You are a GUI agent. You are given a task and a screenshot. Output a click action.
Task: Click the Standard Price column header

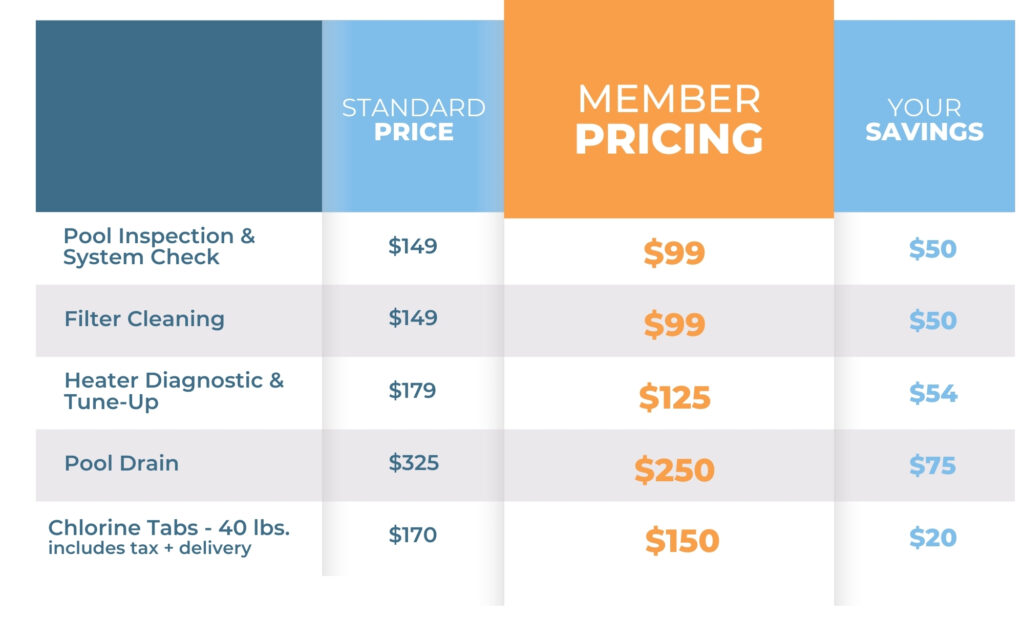tap(413, 120)
